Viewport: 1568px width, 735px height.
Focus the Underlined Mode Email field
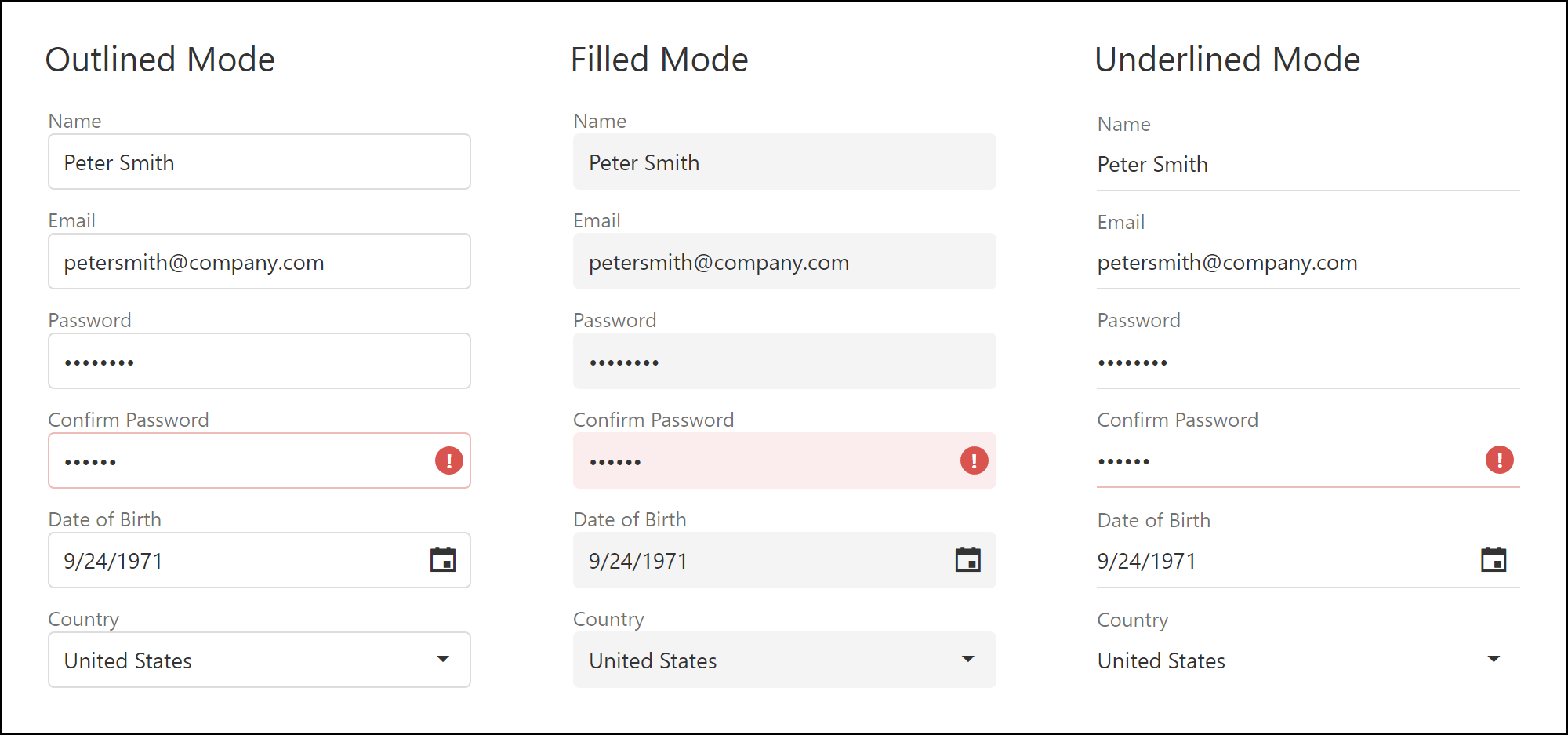coord(1308,263)
